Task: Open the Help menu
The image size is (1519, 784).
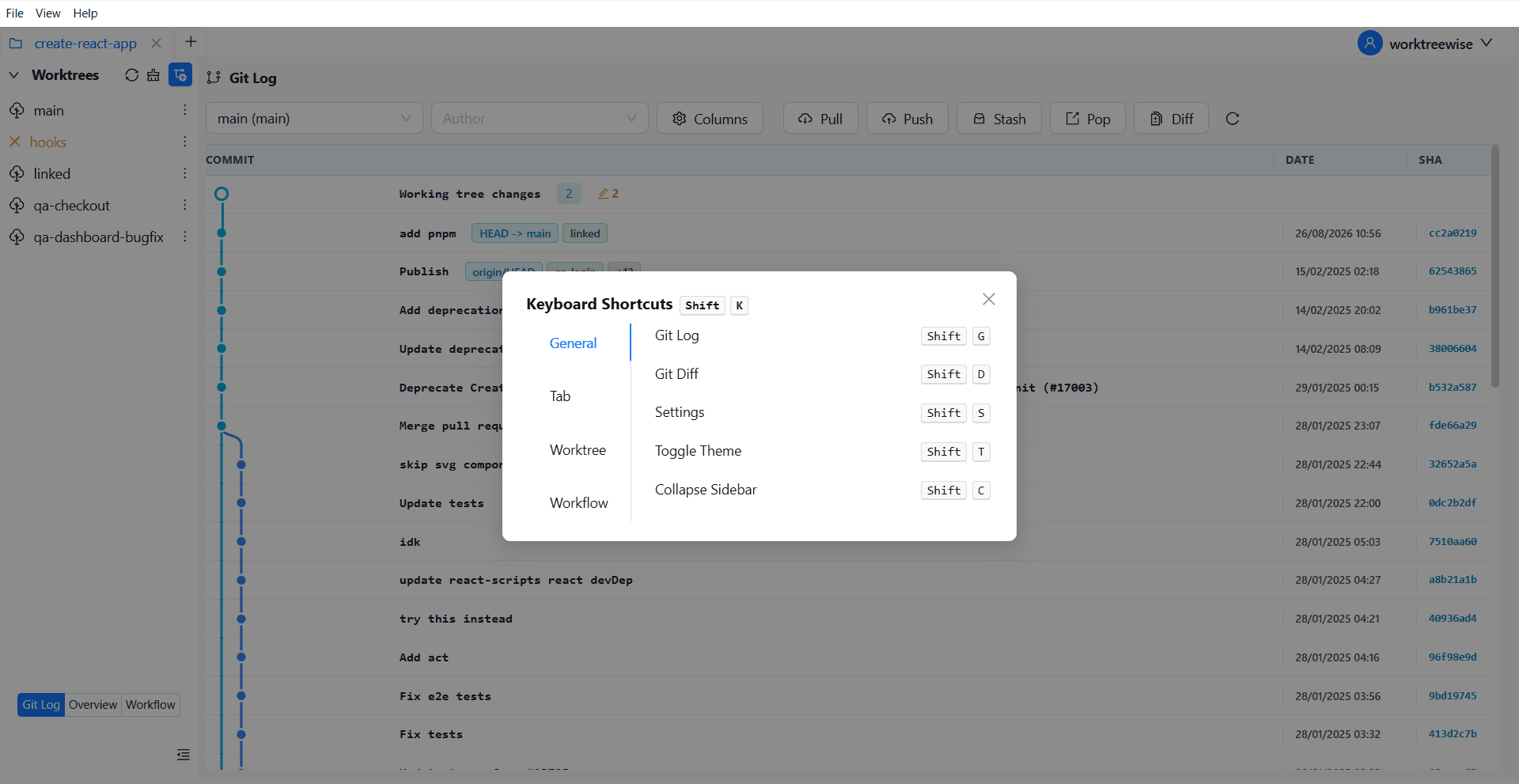Action: coord(85,13)
